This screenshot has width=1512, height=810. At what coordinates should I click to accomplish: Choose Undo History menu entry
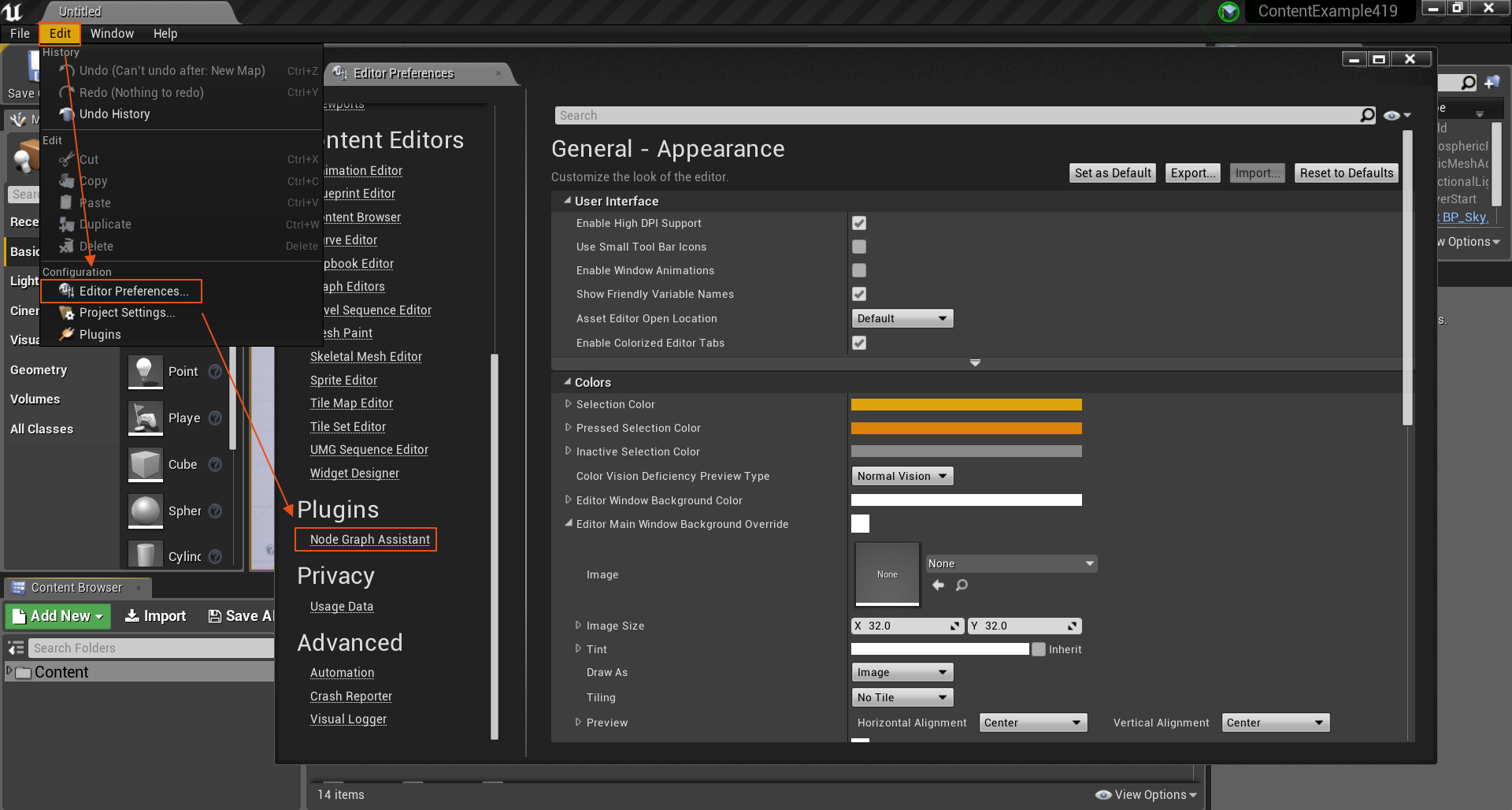[114, 114]
